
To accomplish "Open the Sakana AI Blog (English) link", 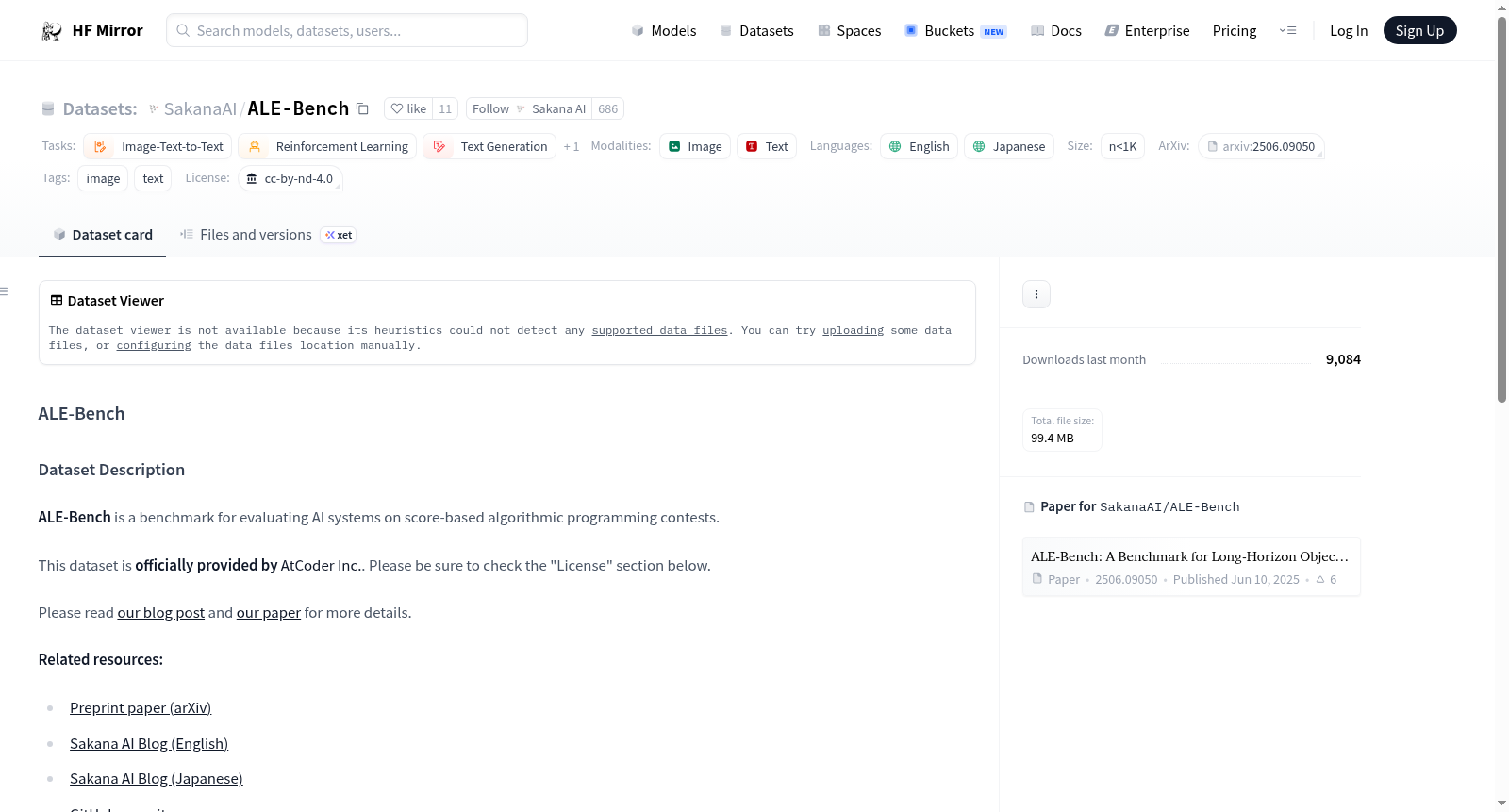I will click(x=149, y=743).
